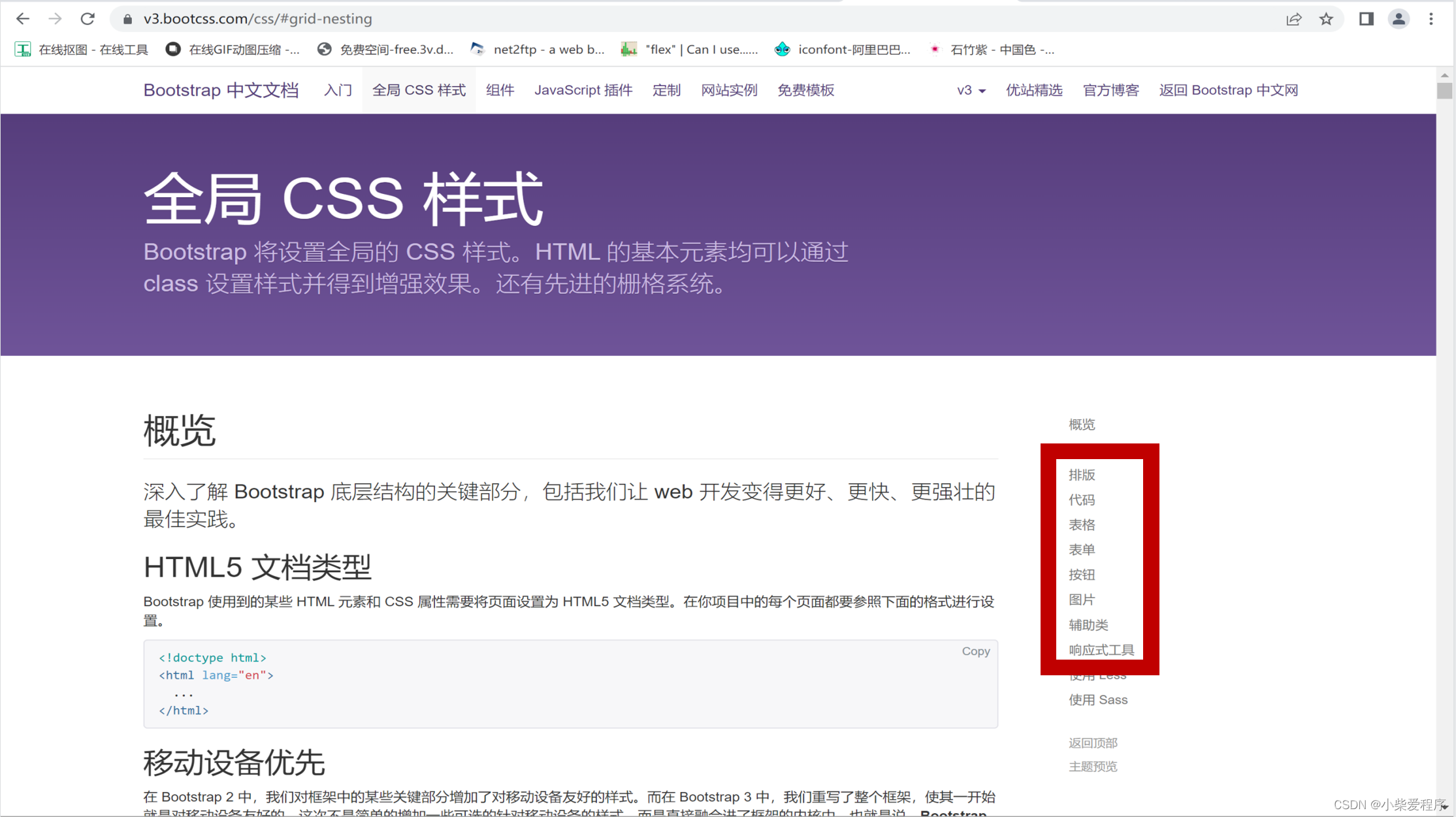Jump to 图片 in sidebar

tap(1082, 600)
